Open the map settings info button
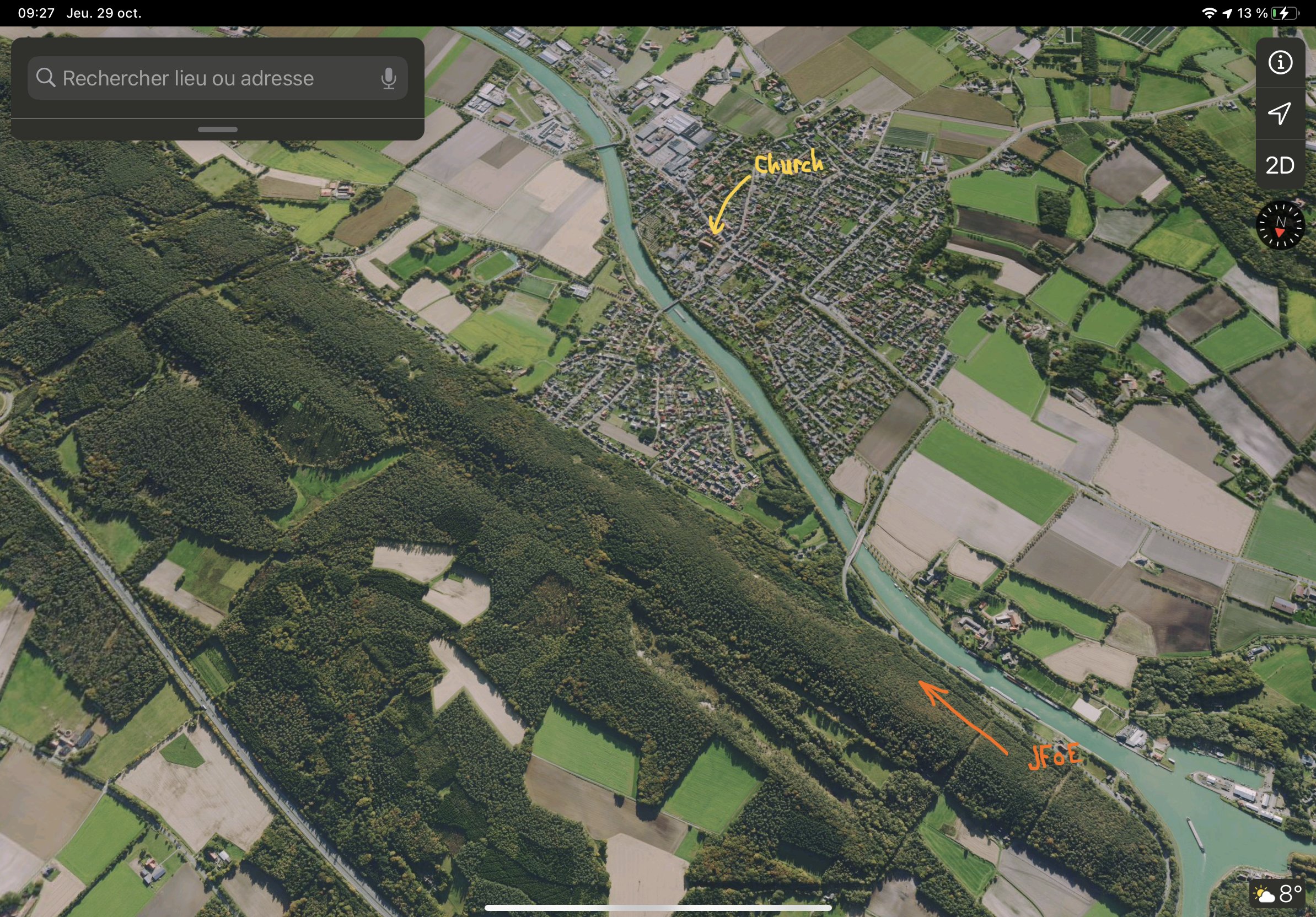This screenshot has height=917, width=1316. pos(1280,62)
